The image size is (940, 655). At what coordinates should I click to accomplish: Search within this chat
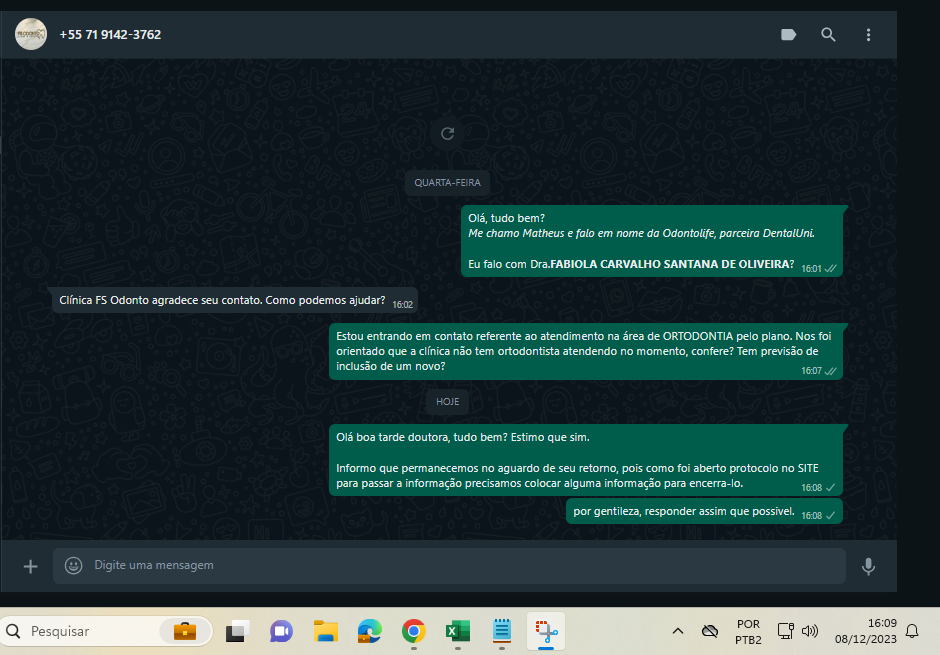click(x=828, y=35)
